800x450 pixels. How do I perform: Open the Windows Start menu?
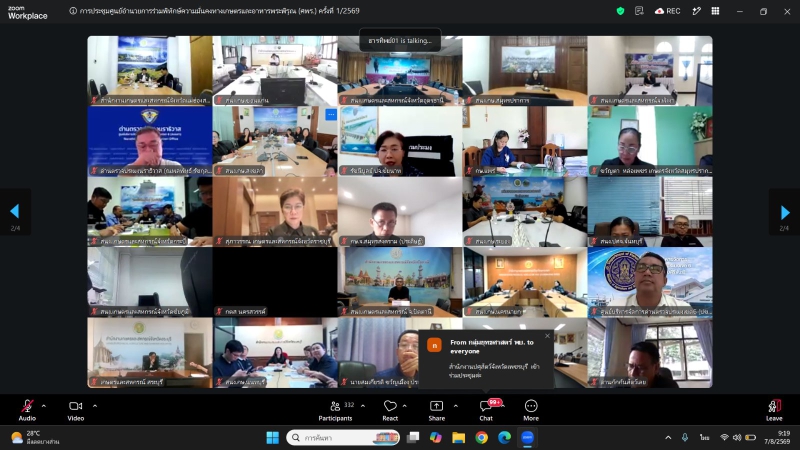[x=273, y=437]
